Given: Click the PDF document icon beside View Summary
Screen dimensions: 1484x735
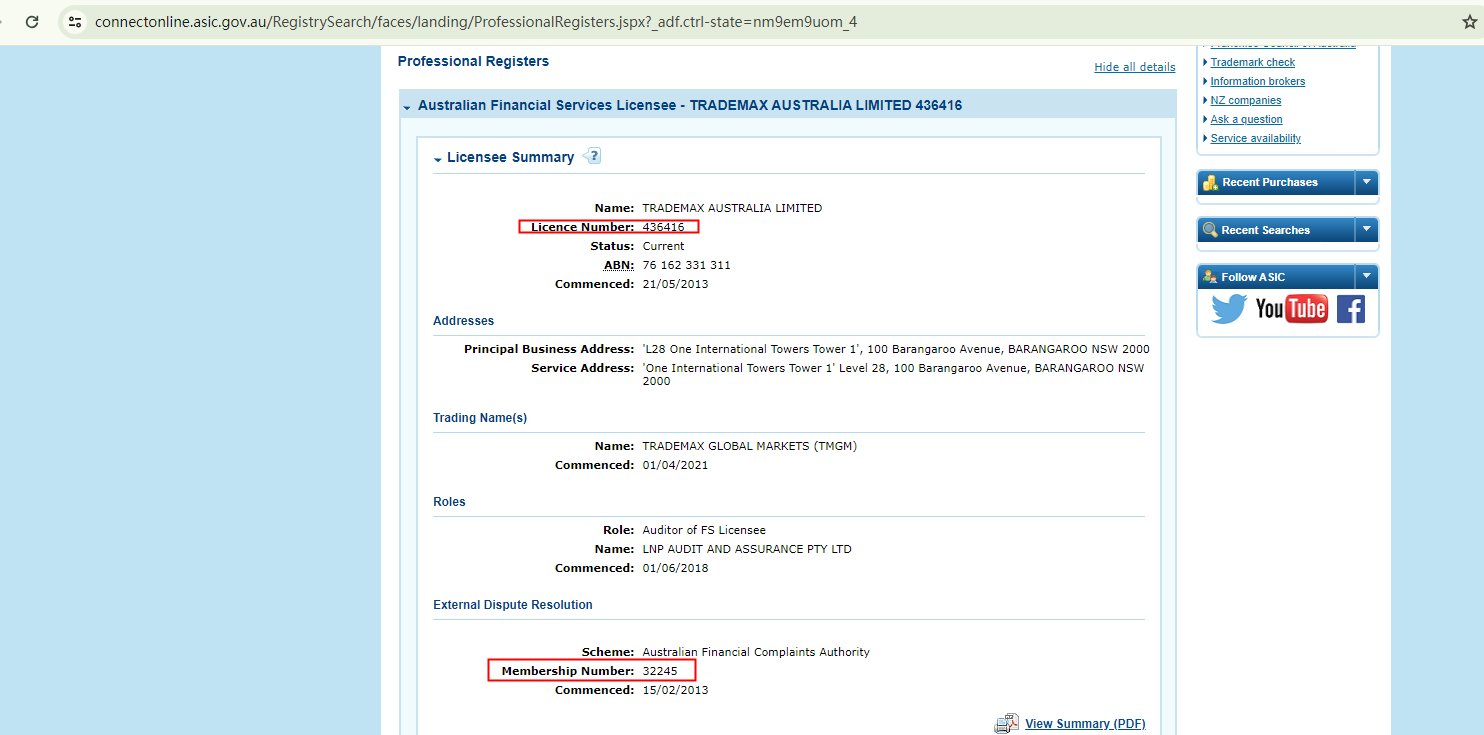Looking at the screenshot, I should 1006,724.
